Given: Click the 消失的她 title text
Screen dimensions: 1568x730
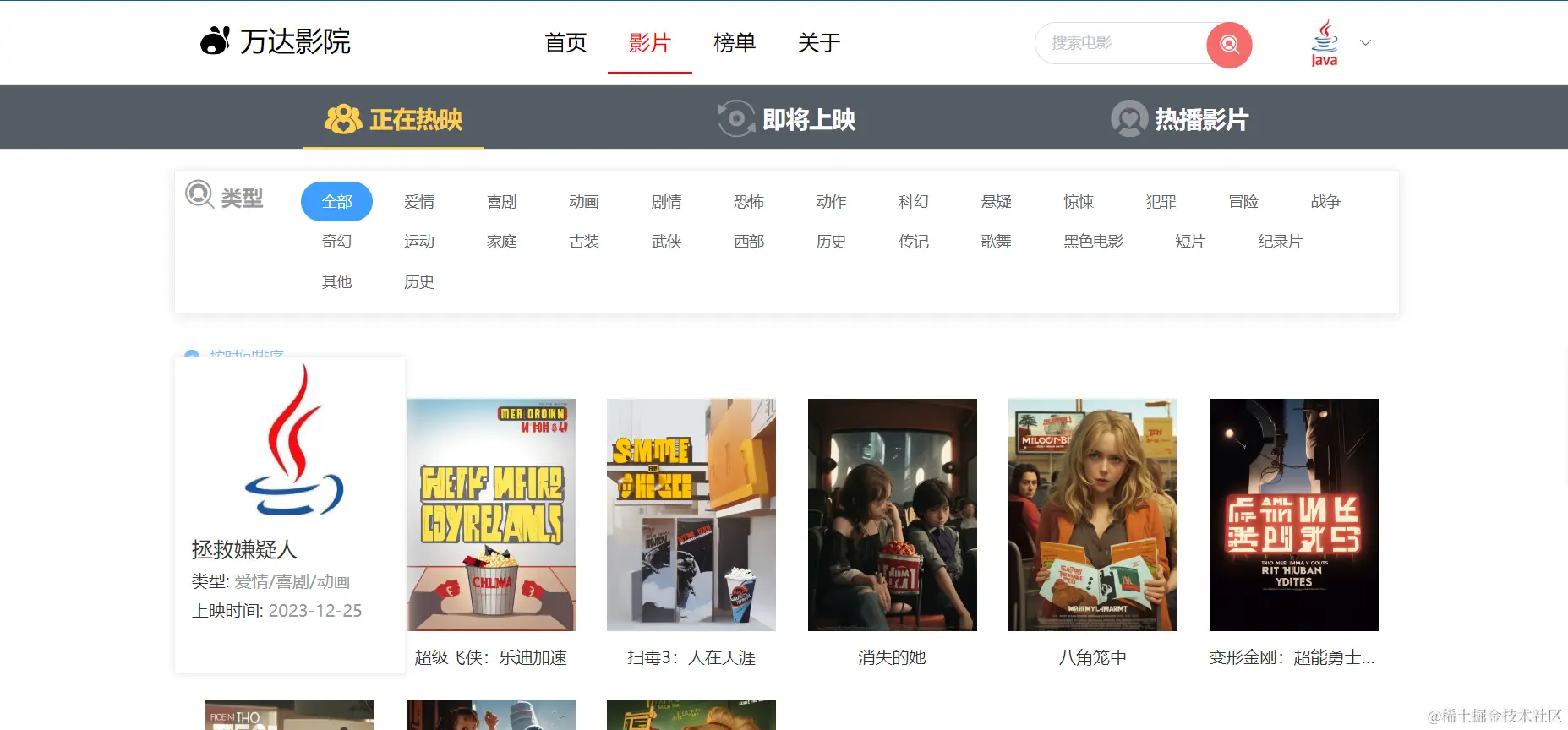Looking at the screenshot, I should click(893, 657).
